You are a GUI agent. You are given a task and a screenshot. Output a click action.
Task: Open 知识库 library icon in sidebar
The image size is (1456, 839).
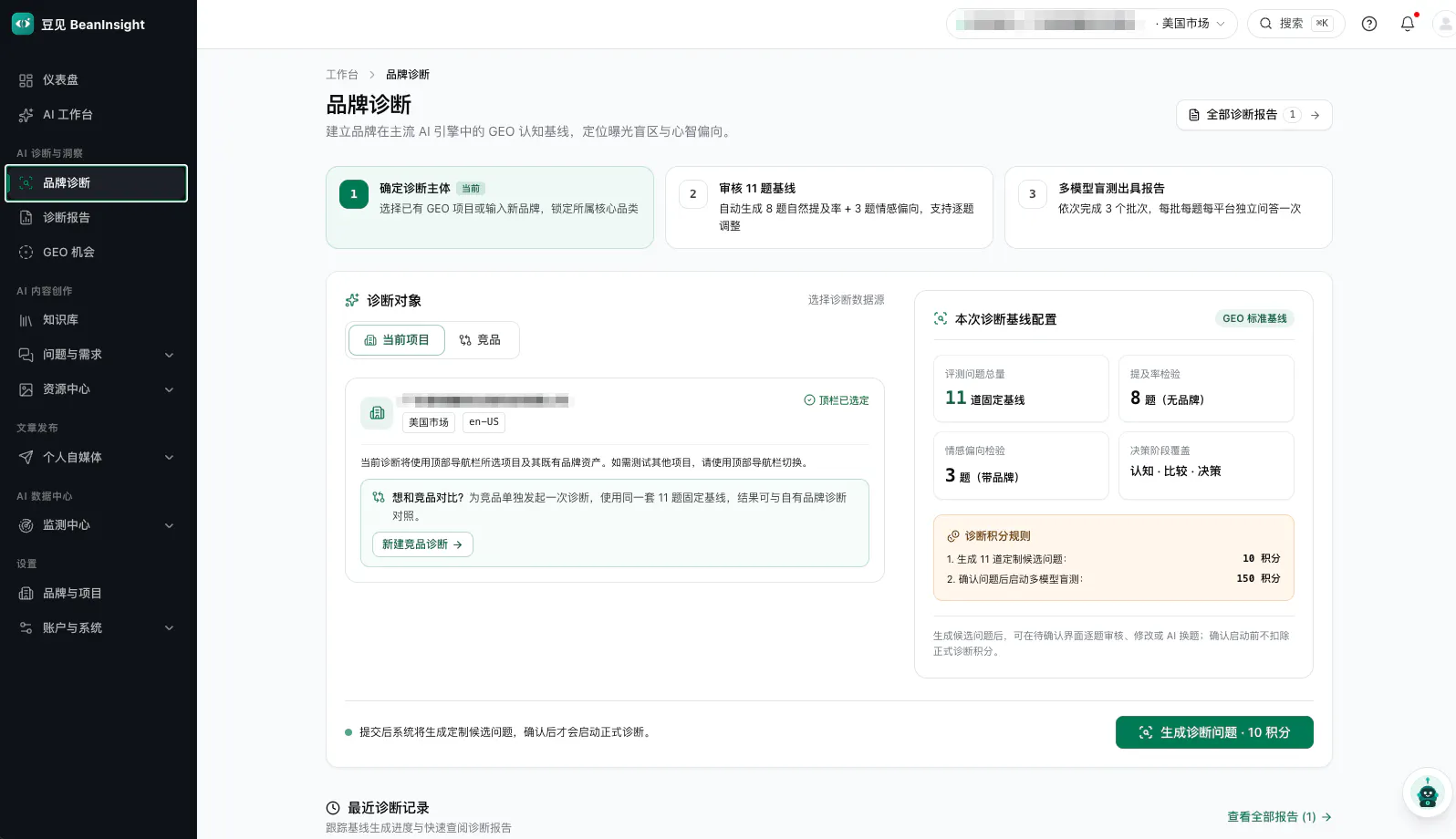tap(26, 320)
